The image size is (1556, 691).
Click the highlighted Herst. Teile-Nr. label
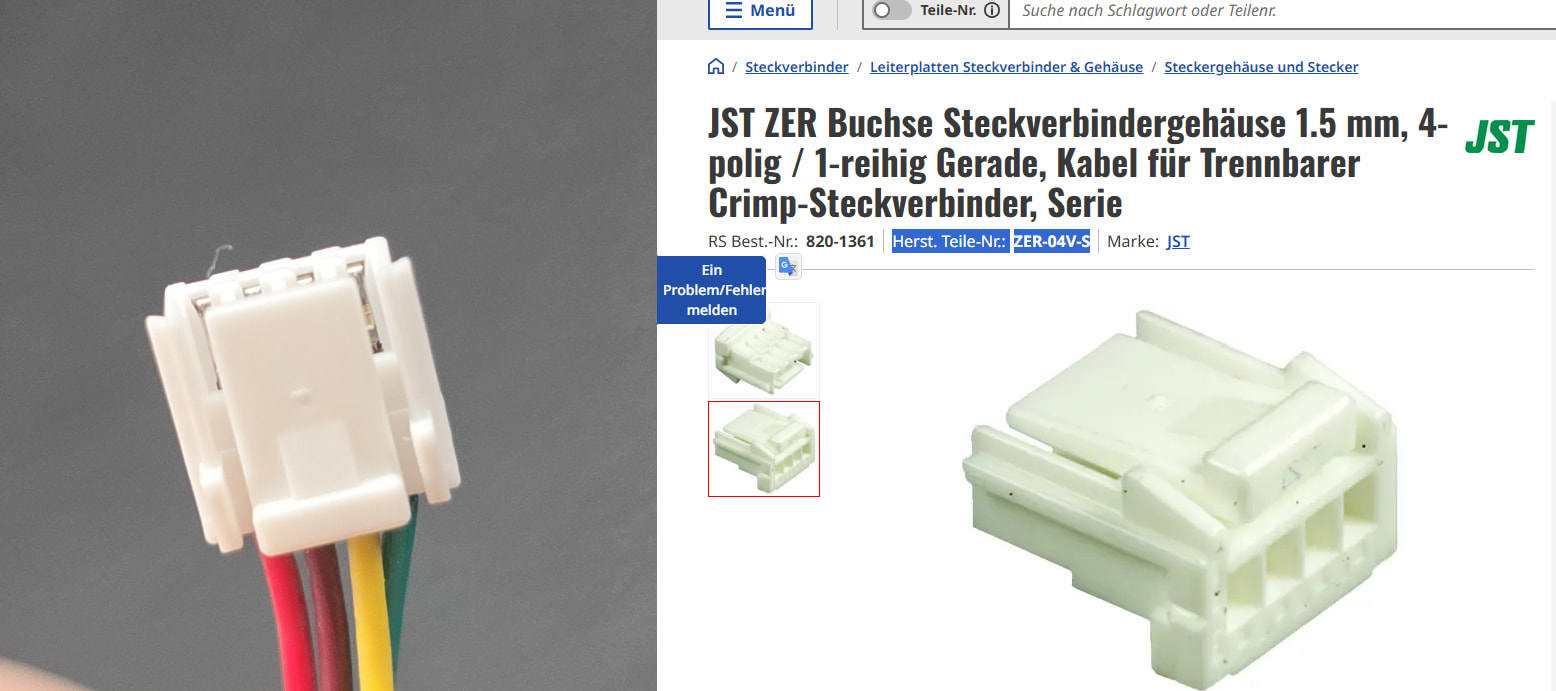point(950,241)
